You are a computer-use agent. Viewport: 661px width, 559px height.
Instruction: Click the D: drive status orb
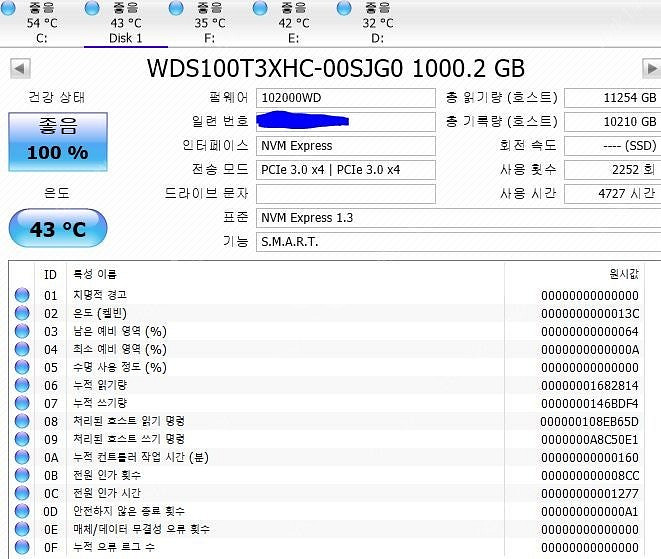[x=344, y=8]
